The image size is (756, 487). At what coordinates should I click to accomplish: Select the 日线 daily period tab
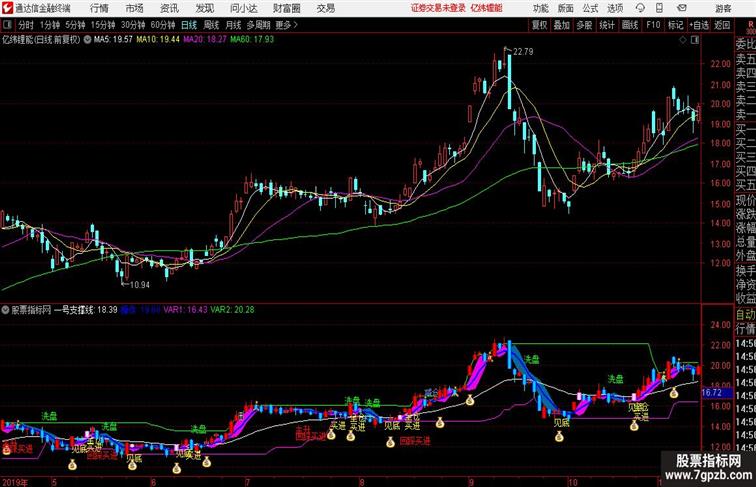click(189, 25)
